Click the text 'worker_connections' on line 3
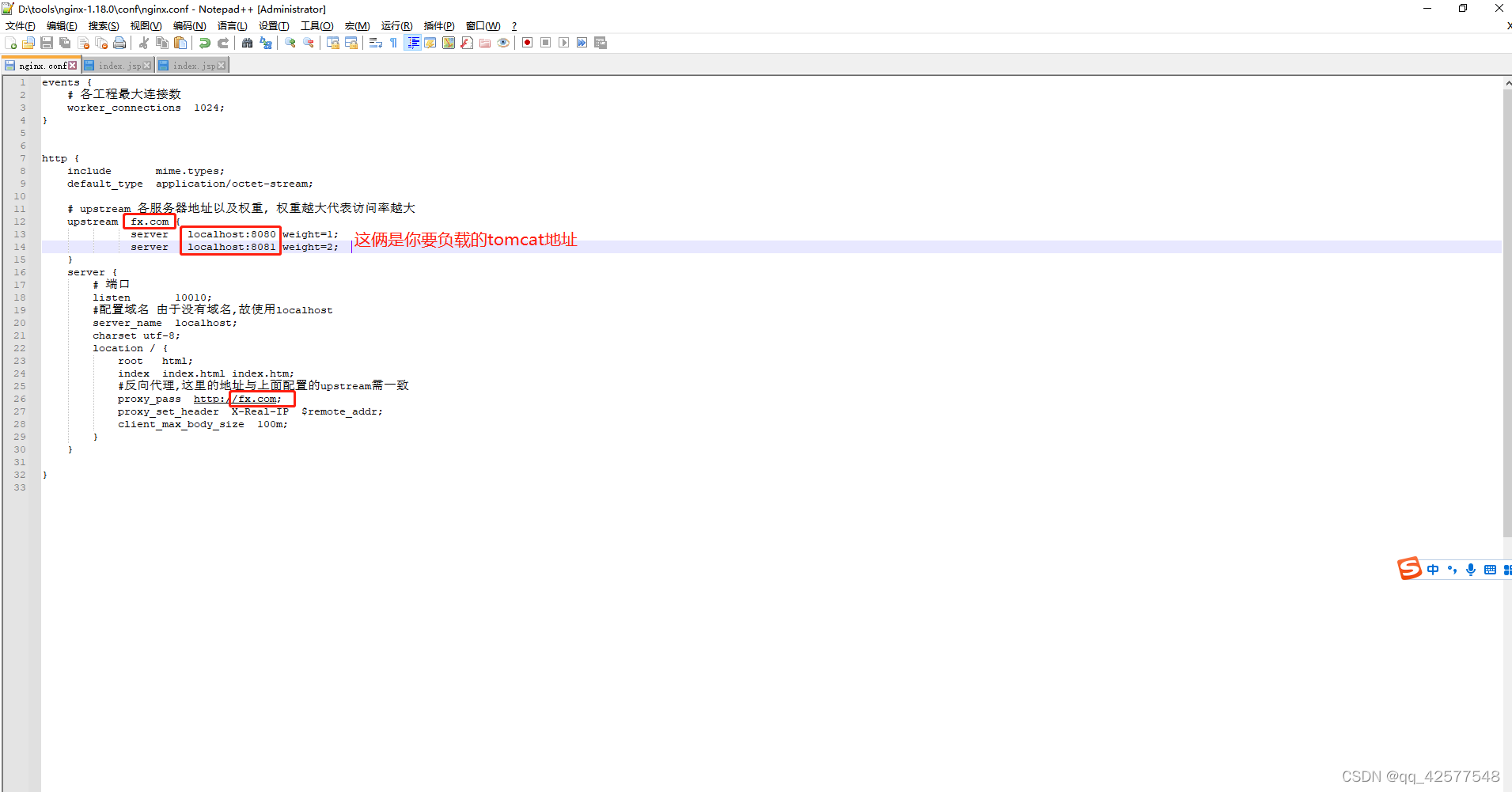 pos(123,108)
